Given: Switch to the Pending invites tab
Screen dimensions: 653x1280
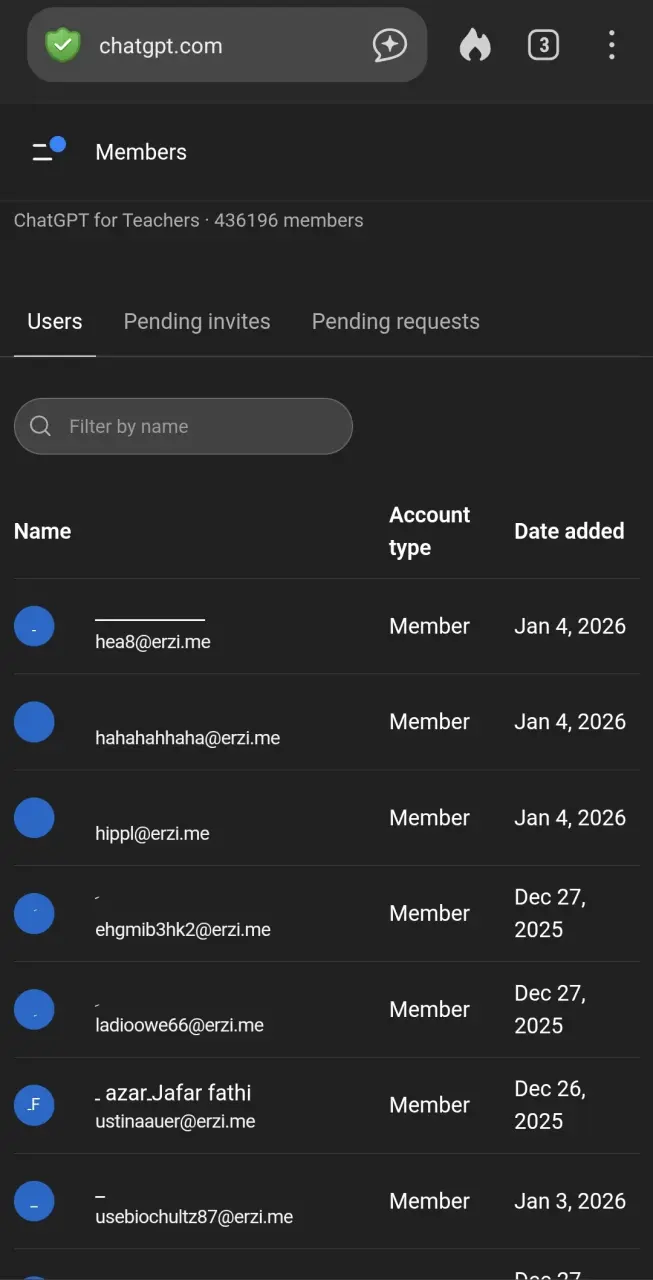Looking at the screenshot, I should pyautogui.click(x=197, y=321).
